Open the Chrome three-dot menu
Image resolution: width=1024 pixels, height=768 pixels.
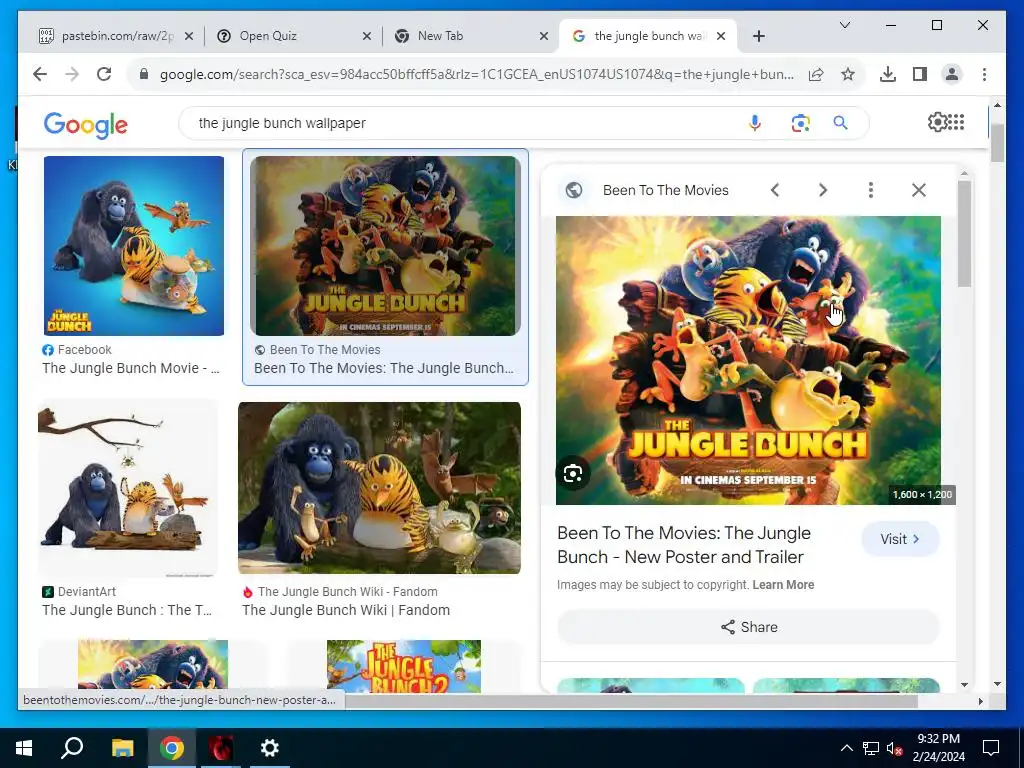[x=984, y=74]
